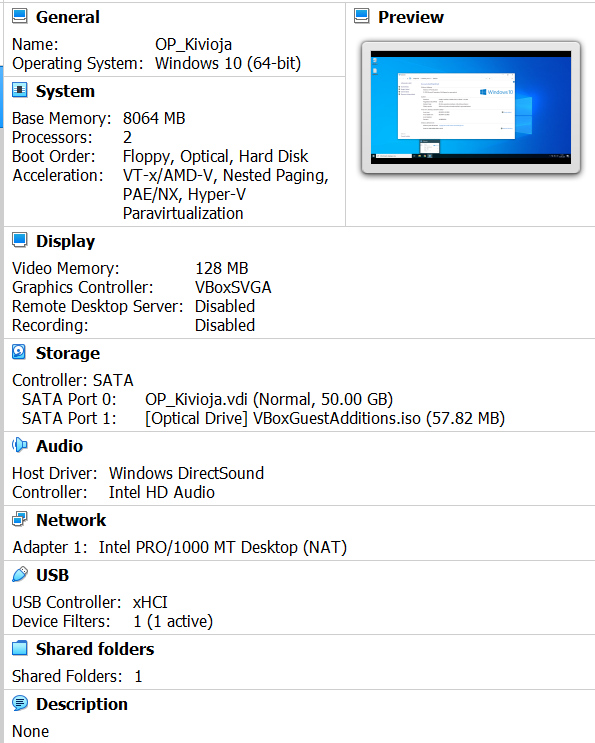Screen dimensions: 595x743
Task: Open the System settings heading
Action: 65,91
